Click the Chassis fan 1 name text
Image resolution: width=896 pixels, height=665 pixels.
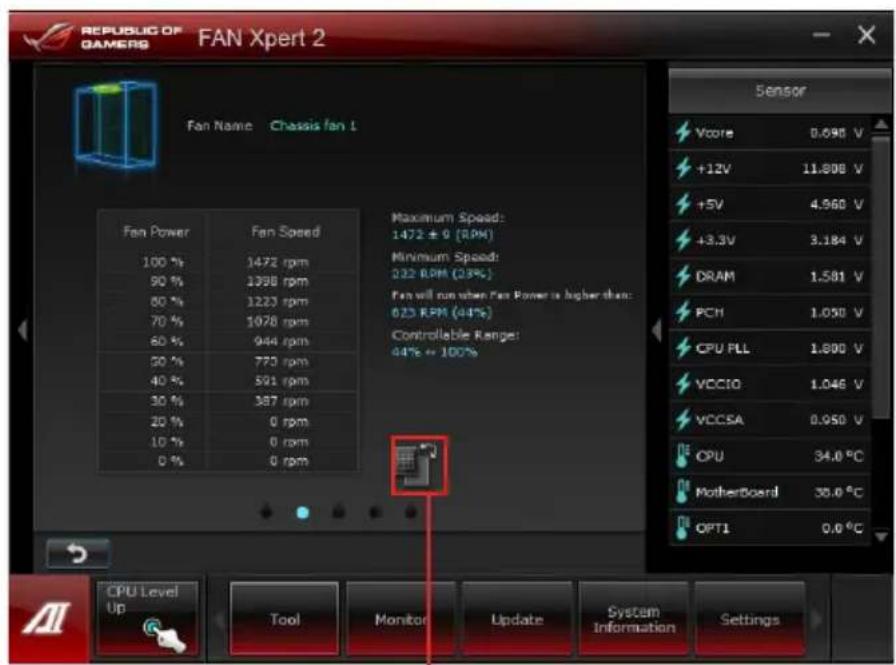[x=313, y=126]
